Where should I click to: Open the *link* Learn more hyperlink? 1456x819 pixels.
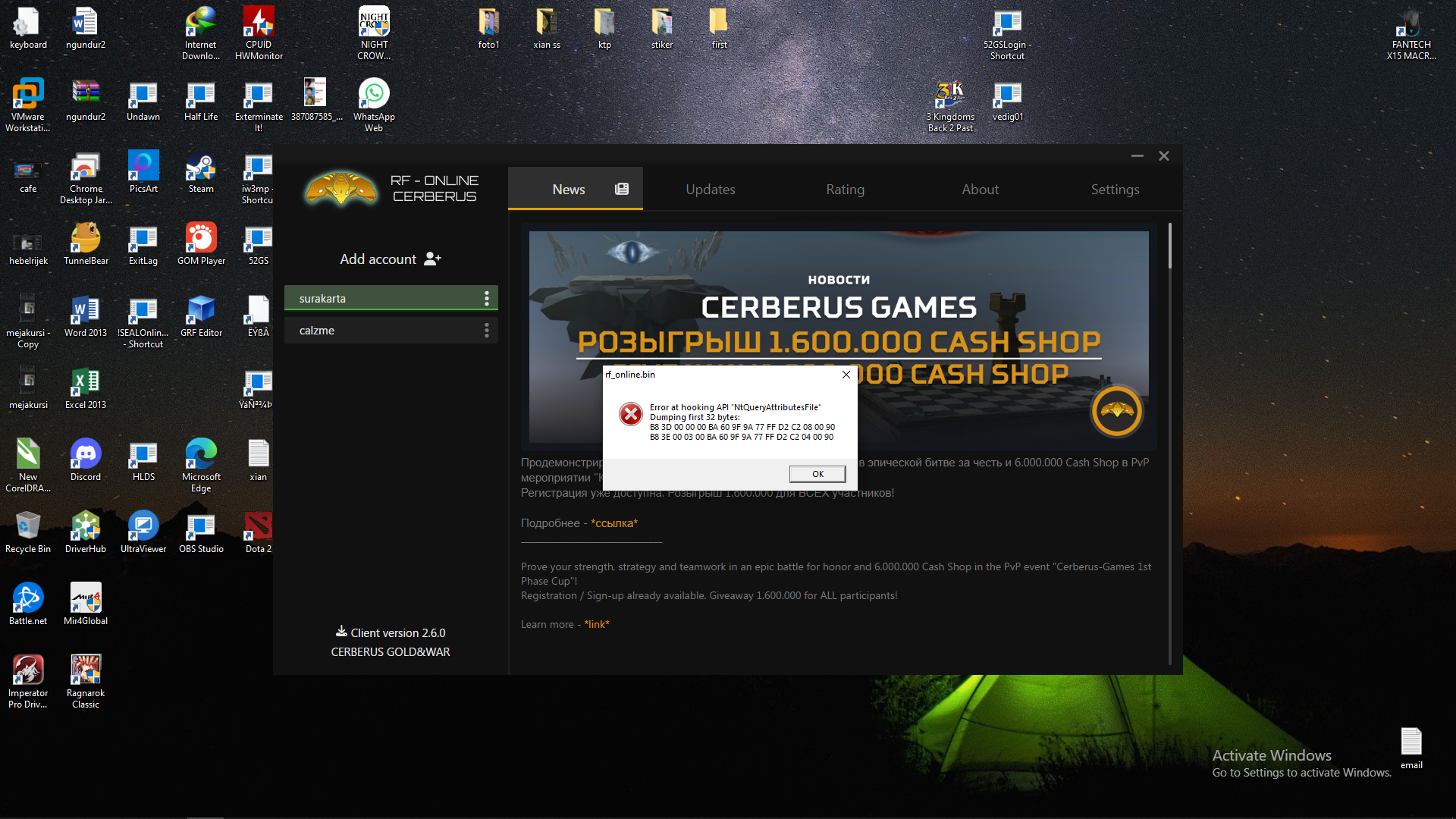(x=597, y=624)
